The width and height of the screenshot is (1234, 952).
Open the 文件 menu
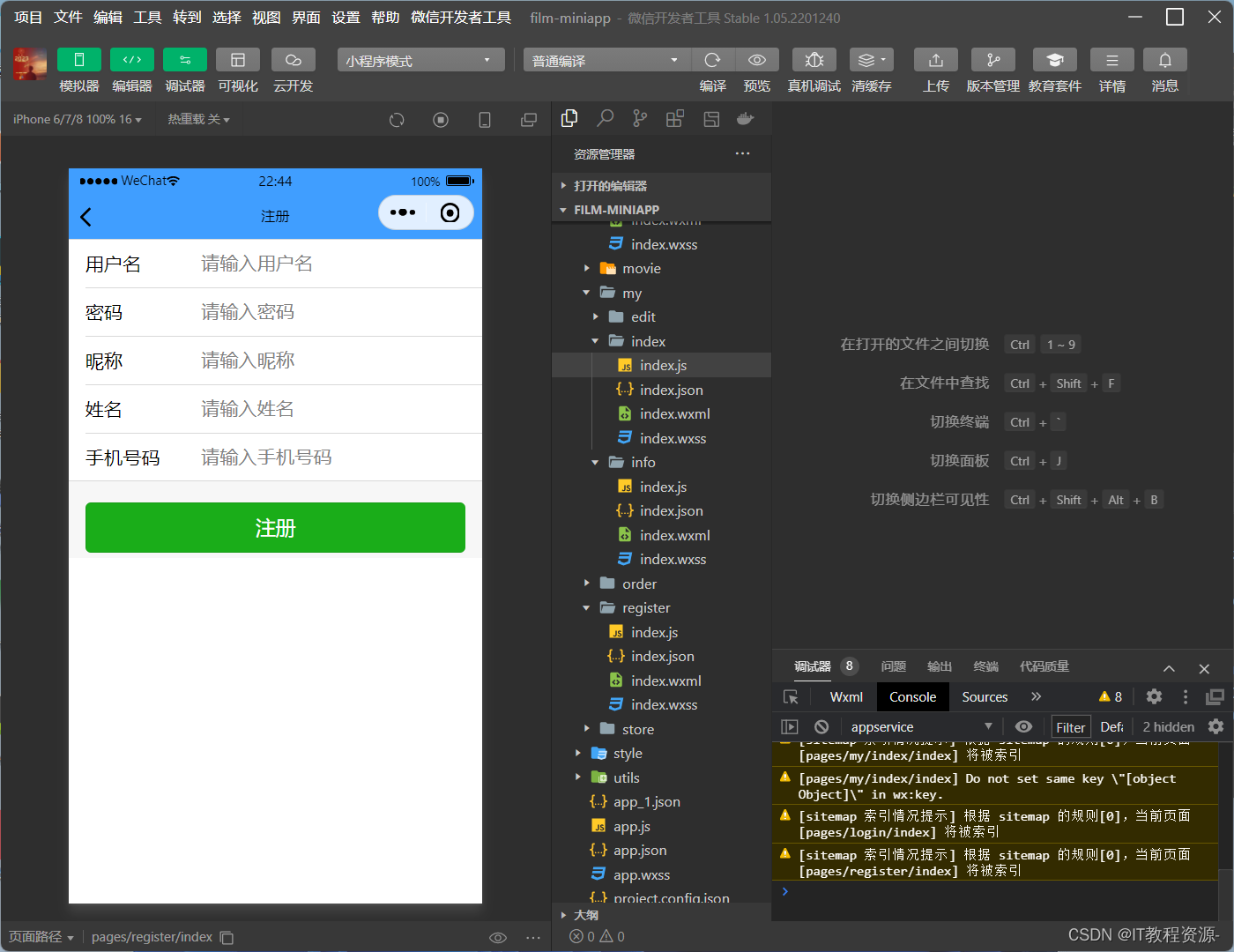point(68,18)
